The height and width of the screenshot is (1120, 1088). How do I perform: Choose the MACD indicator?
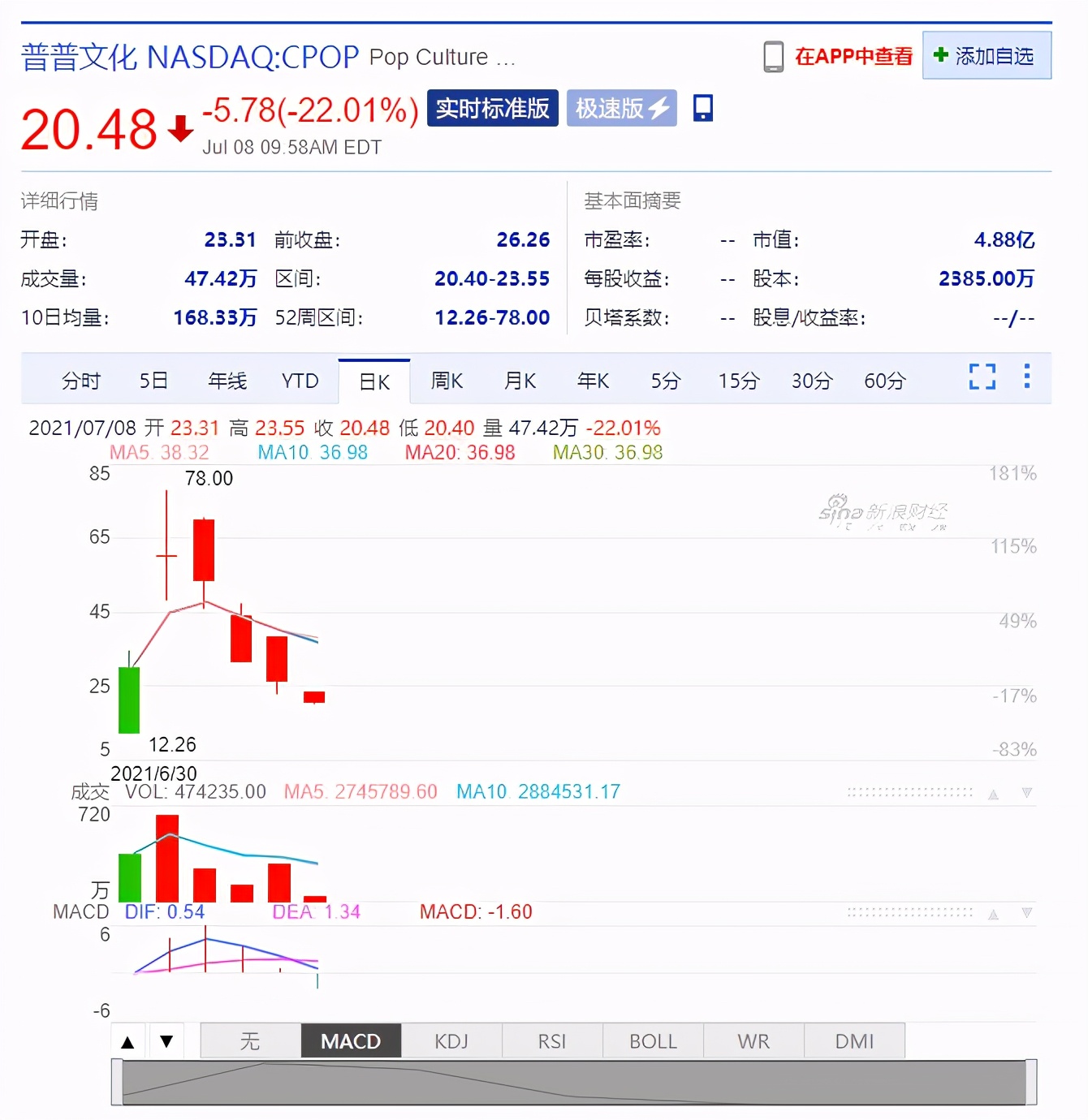click(x=351, y=1040)
